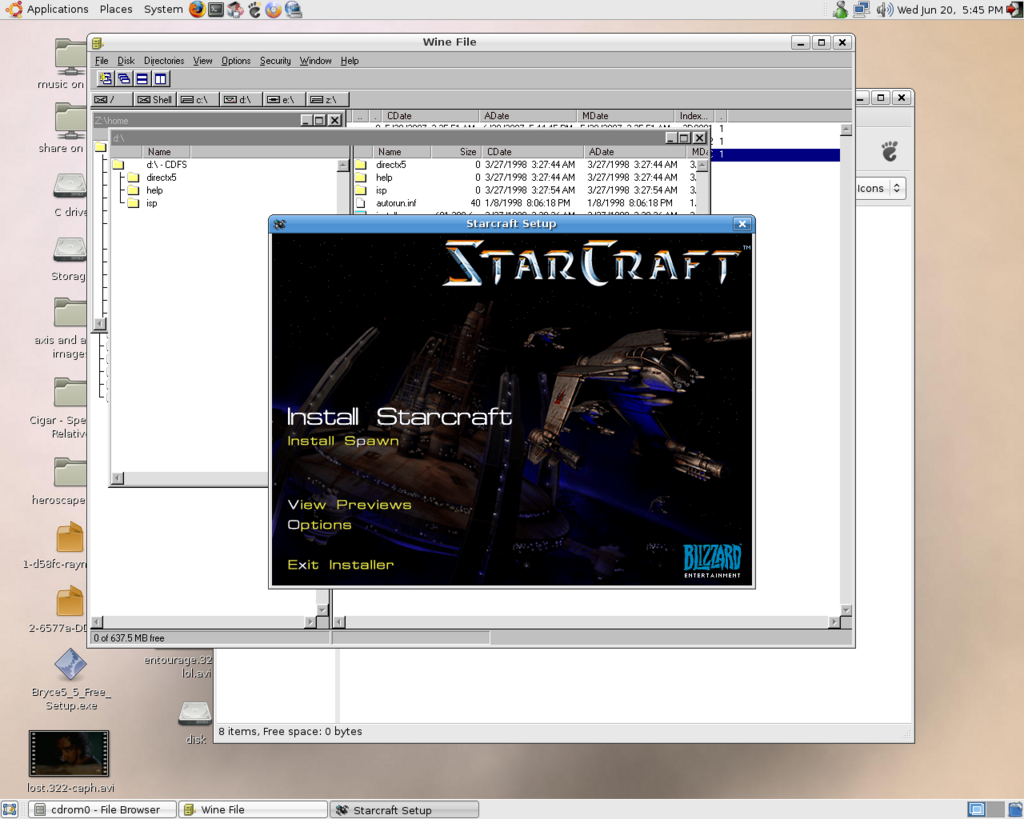Select the Bryce5_5_Free_Setup.exe desktop icon
Screen dimensions: 1024x819
click(70, 665)
